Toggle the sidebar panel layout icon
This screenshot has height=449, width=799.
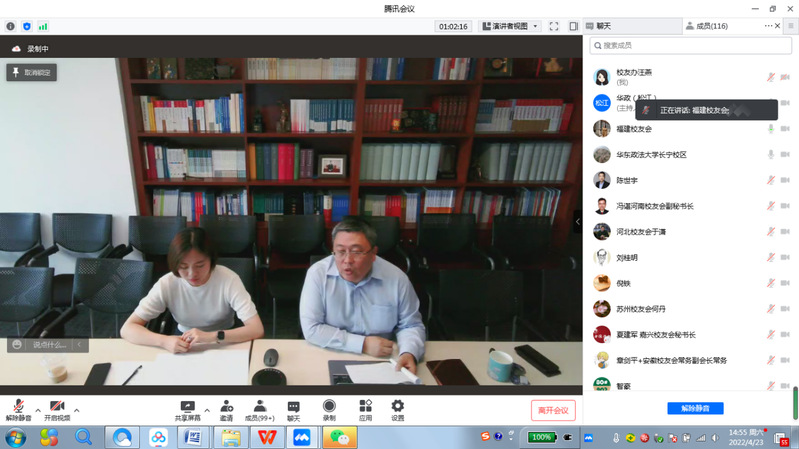pos(573,26)
